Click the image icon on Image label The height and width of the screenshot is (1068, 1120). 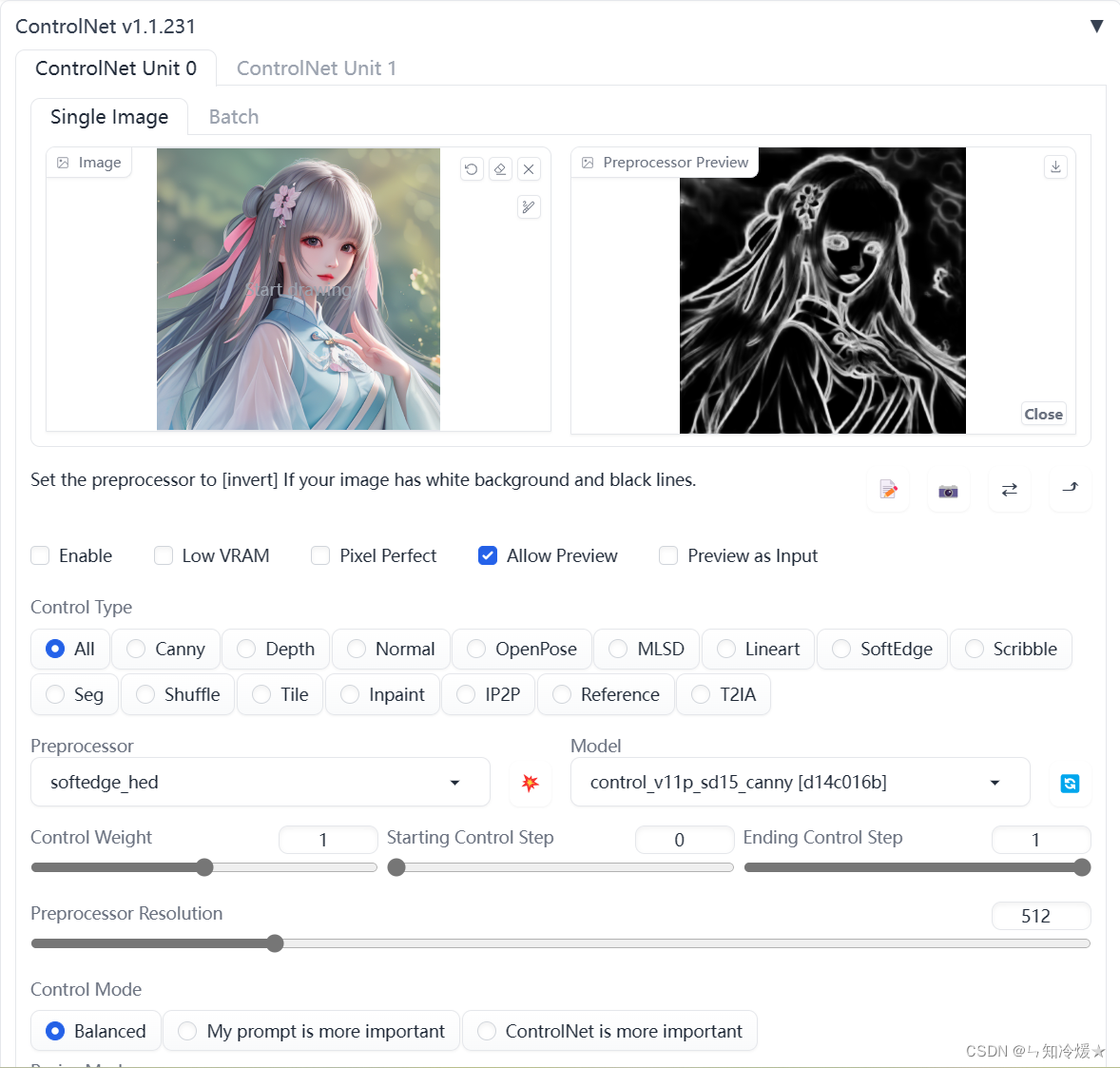tap(63, 163)
